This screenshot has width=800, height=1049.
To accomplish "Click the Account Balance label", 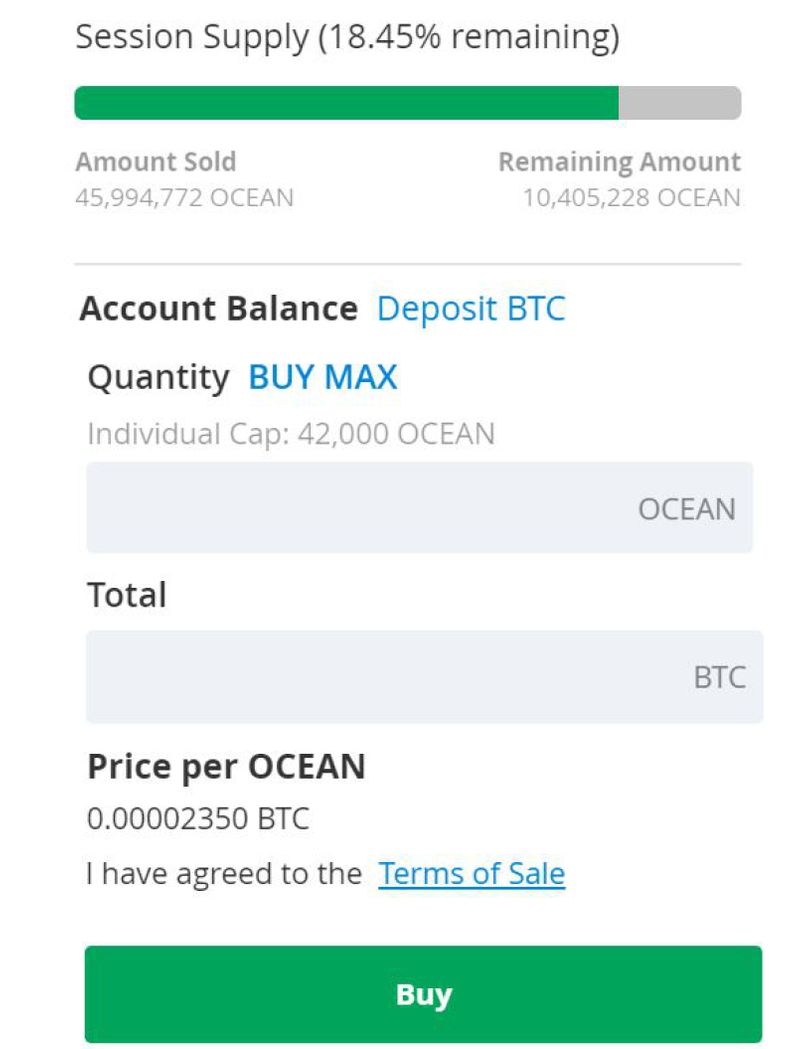I will click(218, 308).
